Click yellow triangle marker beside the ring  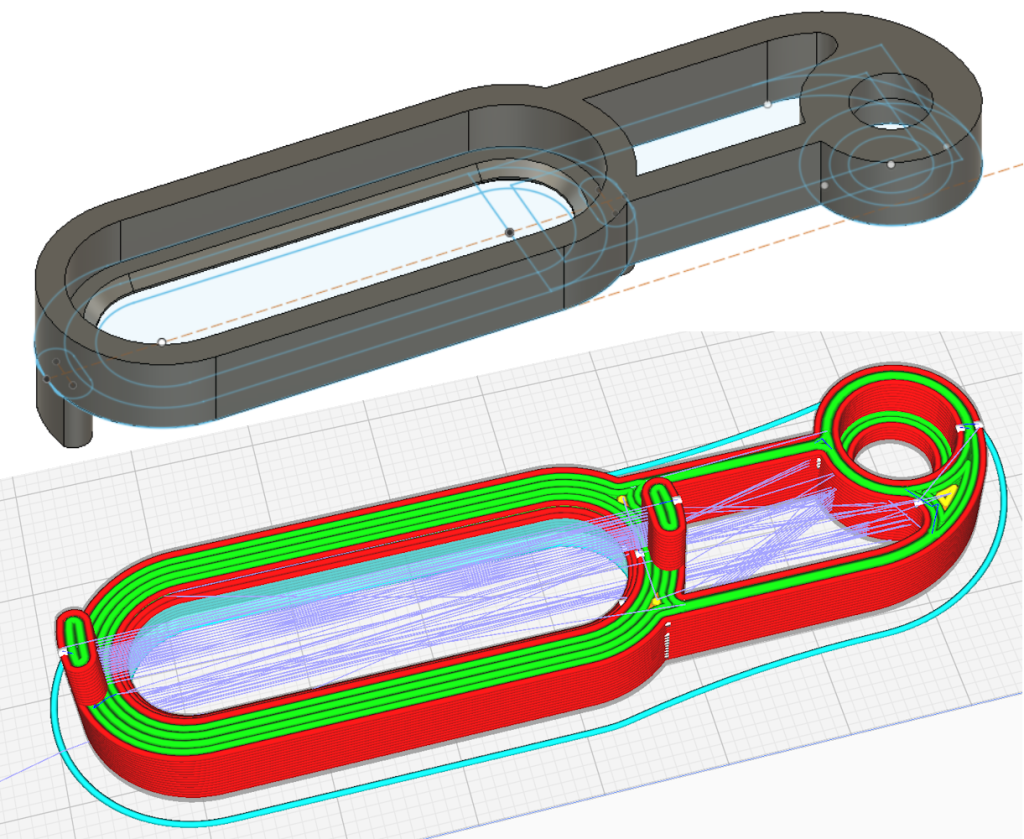click(946, 492)
